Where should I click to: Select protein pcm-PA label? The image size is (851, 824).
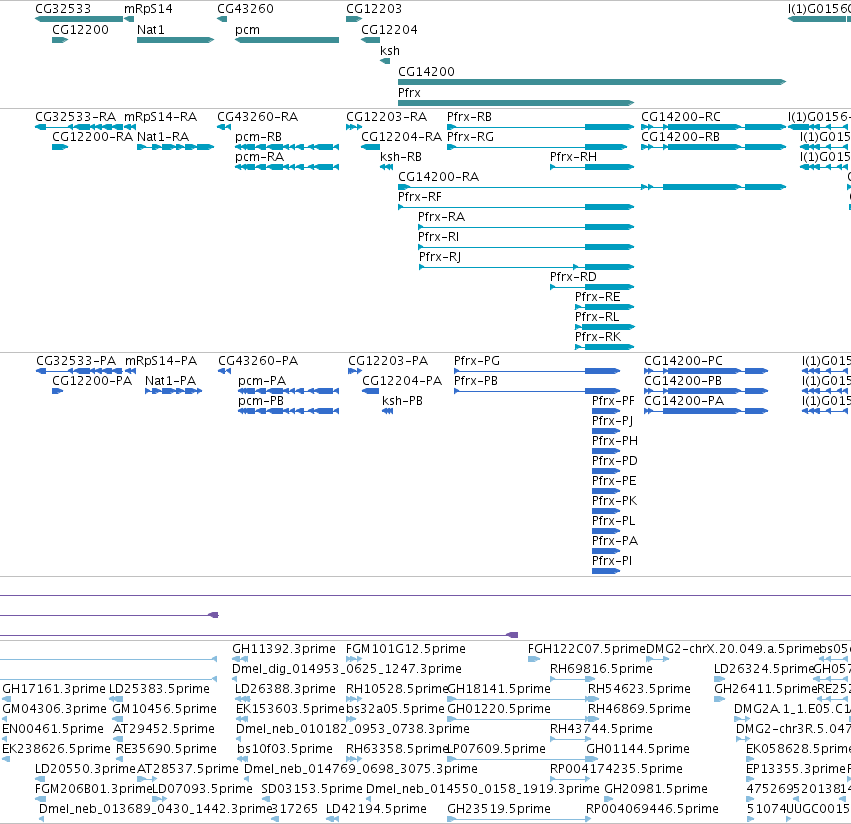click(x=262, y=381)
